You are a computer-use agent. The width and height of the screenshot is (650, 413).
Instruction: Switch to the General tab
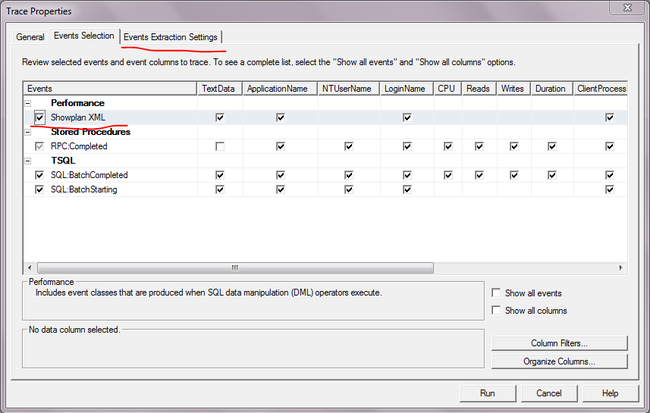click(x=30, y=37)
